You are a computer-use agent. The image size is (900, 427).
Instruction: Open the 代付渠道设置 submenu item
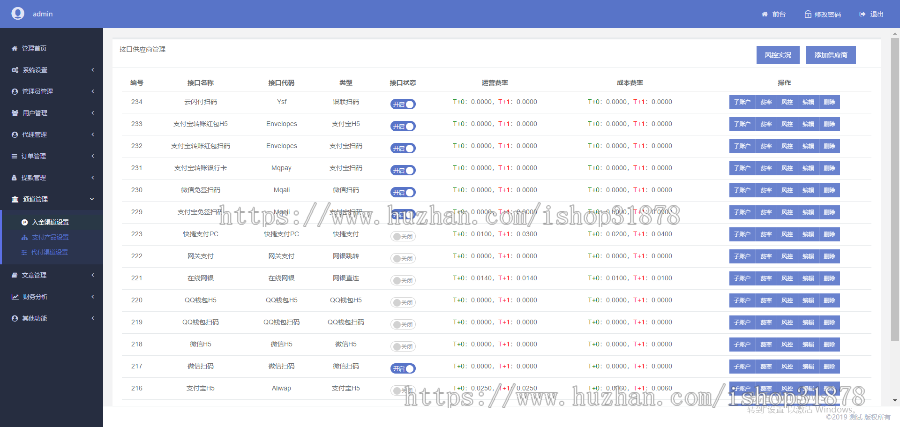click(x=51, y=252)
